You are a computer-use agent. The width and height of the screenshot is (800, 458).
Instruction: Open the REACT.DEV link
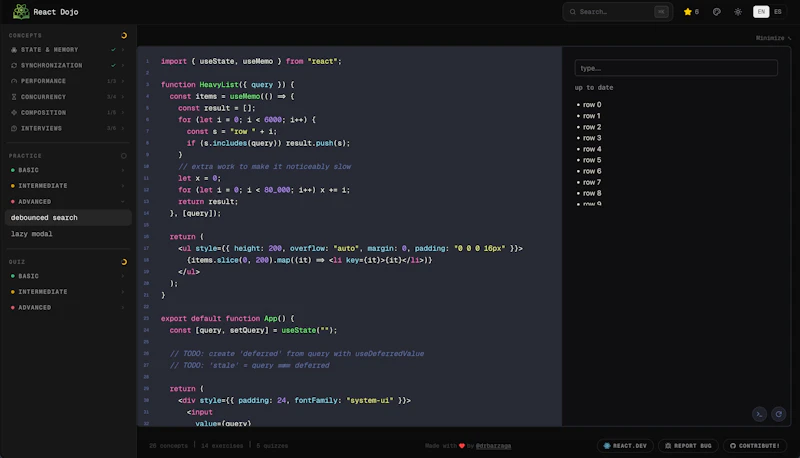(625, 446)
